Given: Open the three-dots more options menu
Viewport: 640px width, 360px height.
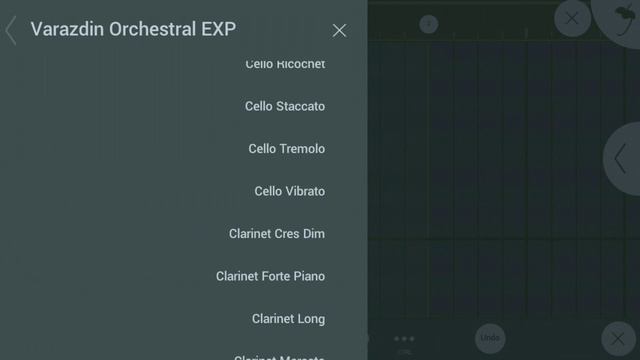Looking at the screenshot, I should coord(404,338).
